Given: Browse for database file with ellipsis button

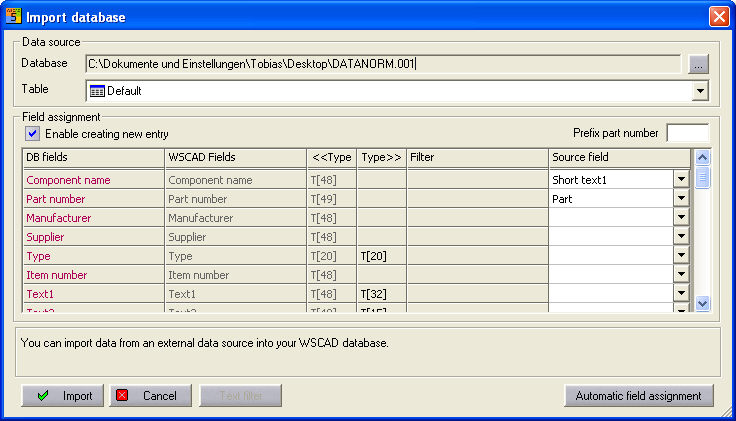Looking at the screenshot, I should click(x=698, y=64).
